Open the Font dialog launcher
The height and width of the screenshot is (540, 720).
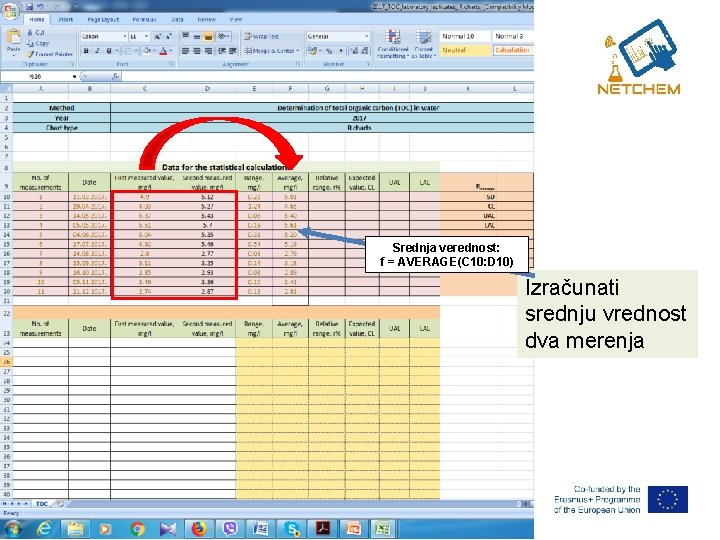(172, 64)
